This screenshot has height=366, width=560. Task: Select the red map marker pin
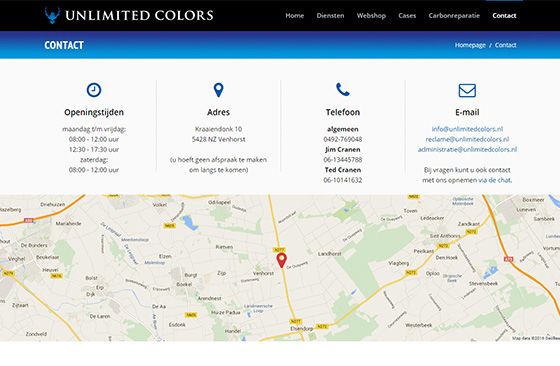(281, 260)
